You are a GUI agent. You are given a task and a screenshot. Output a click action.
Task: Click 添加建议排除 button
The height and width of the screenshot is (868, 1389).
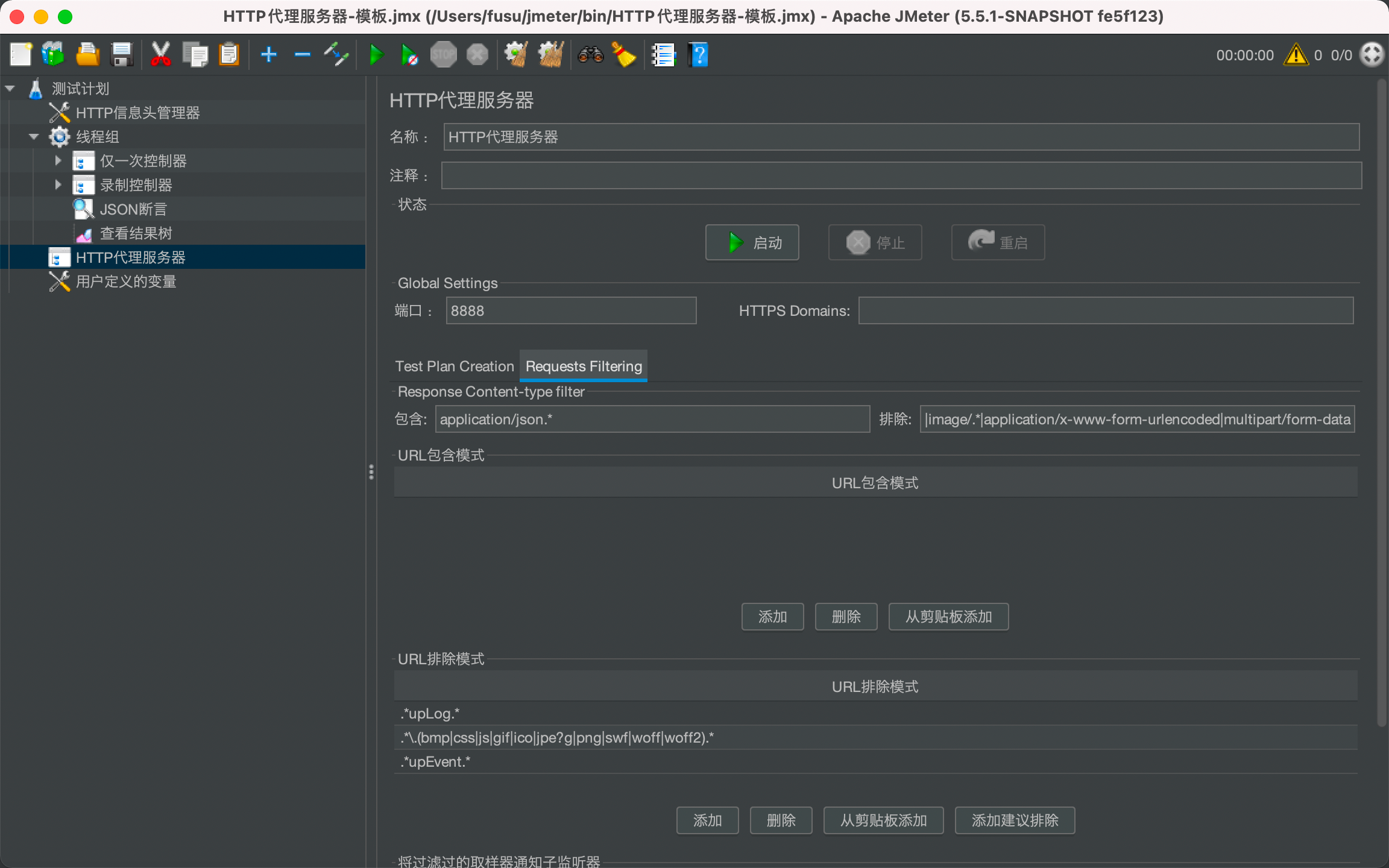(x=1015, y=820)
